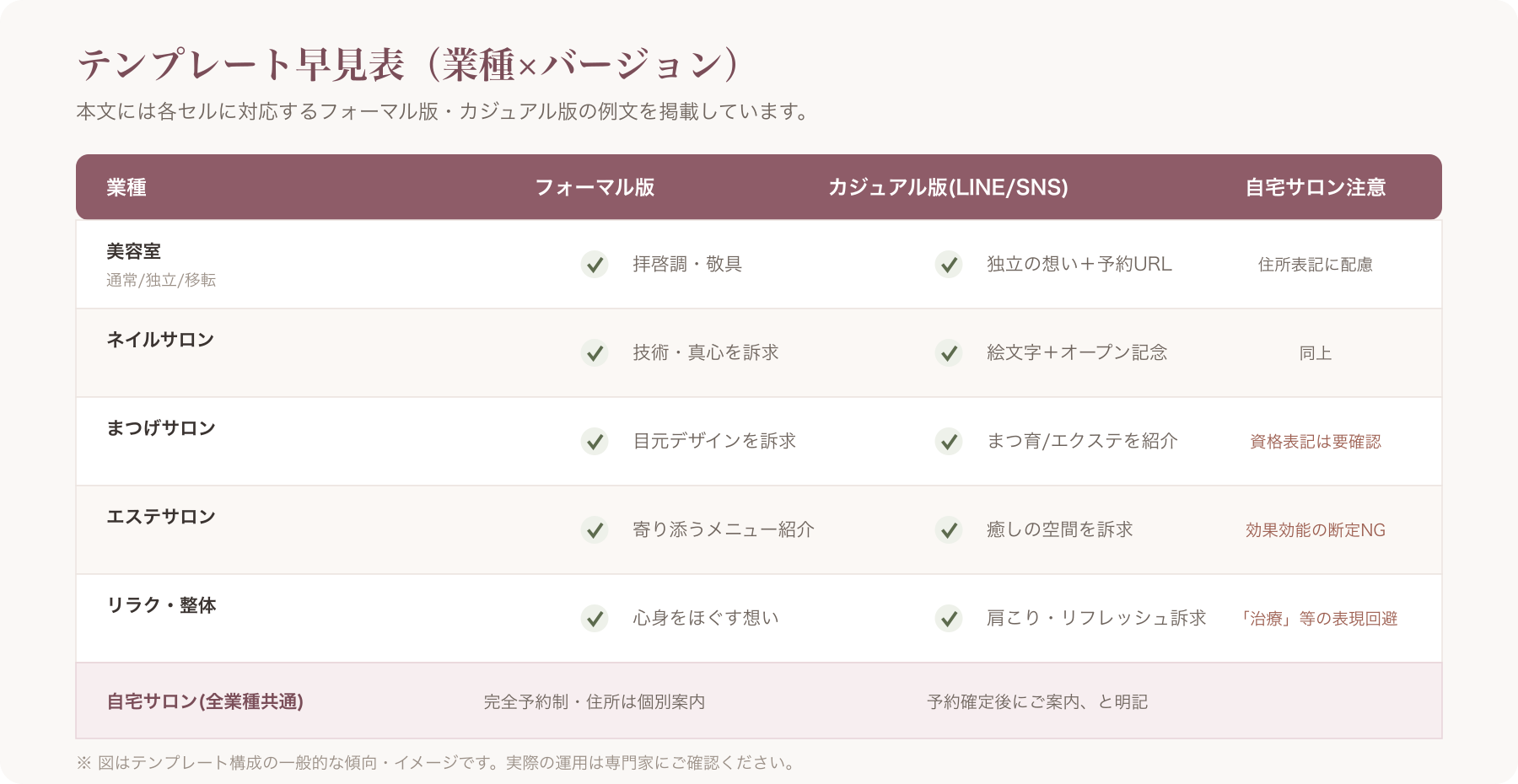1518x784 pixels.
Task: Click the checkmark by 心身をほぐす想い
Action: [x=595, y=619]
